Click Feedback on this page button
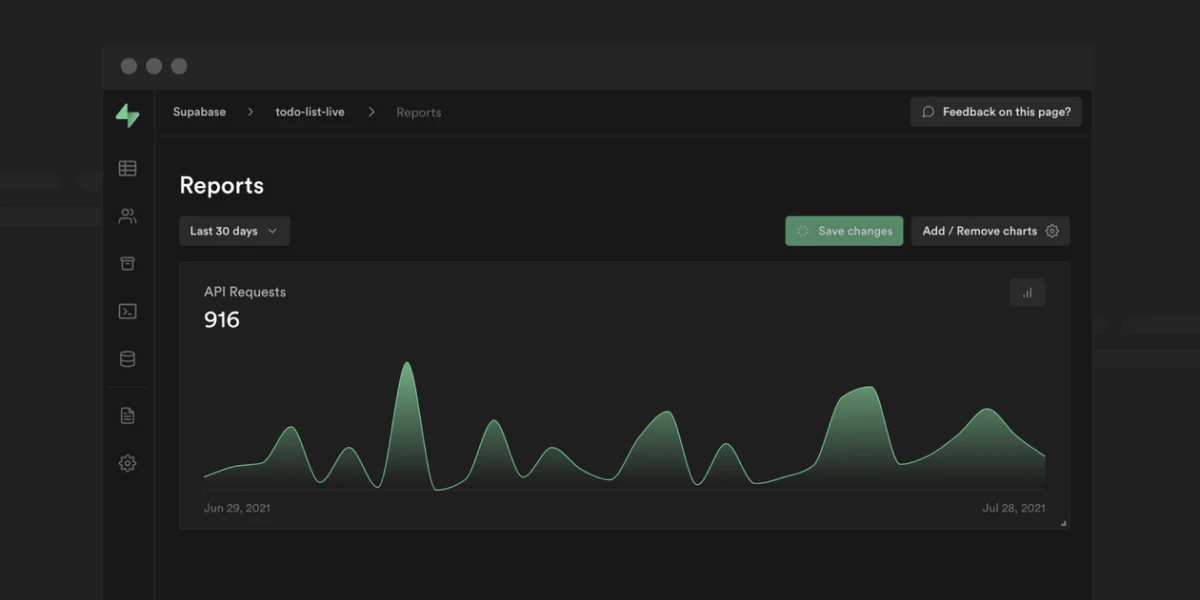The image size is (1200, 600). (x=995, y=112)
